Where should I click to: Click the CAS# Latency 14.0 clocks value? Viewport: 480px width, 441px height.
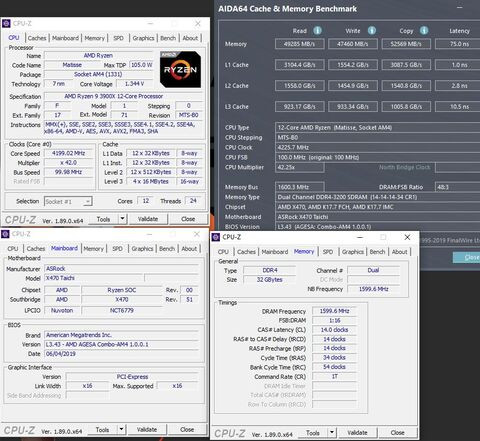[334, 330]
